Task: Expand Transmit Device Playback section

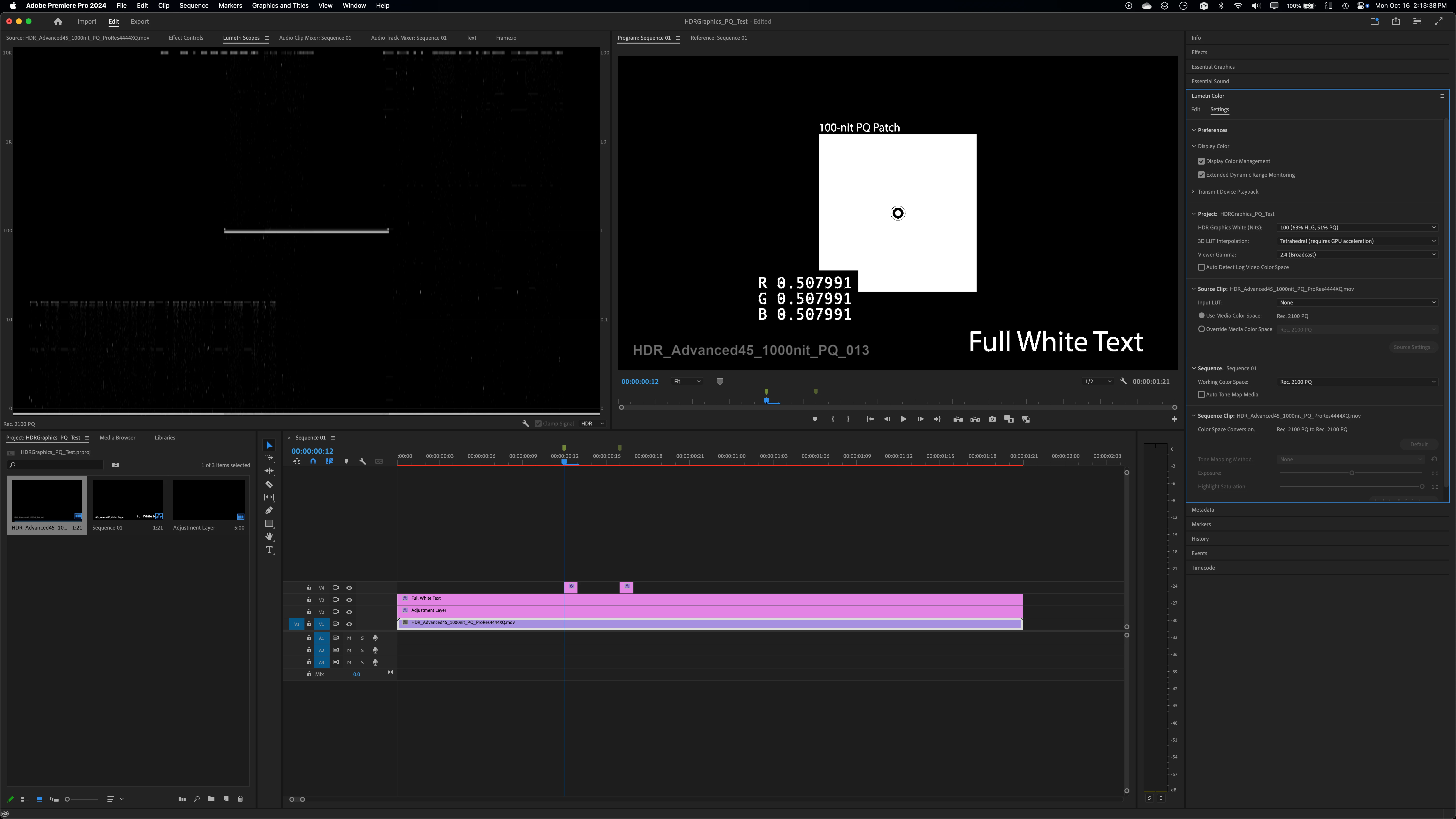Action: tap(1193, 192)
